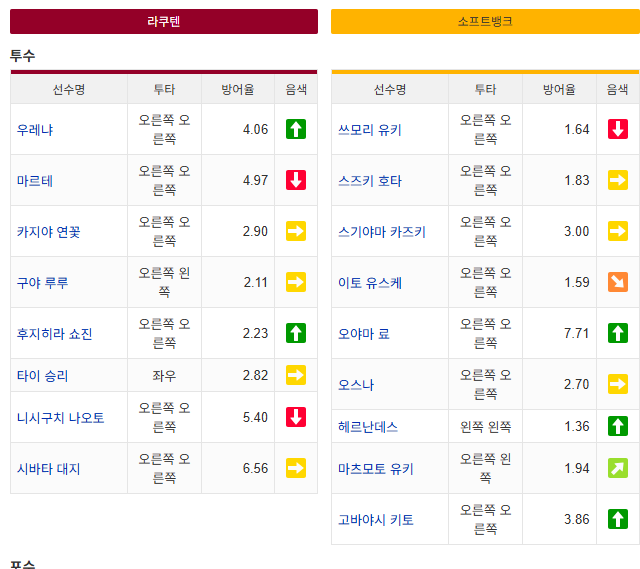Image resolution: width=640 pixels, height=569 pixels.
Task: Open the 오야마 료 player link
Action: coord(364,334)
